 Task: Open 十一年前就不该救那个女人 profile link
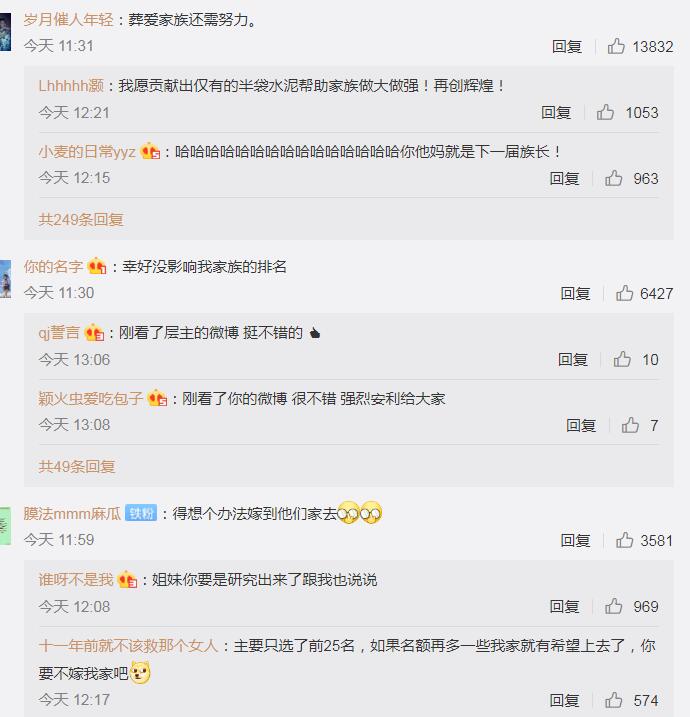128,646
